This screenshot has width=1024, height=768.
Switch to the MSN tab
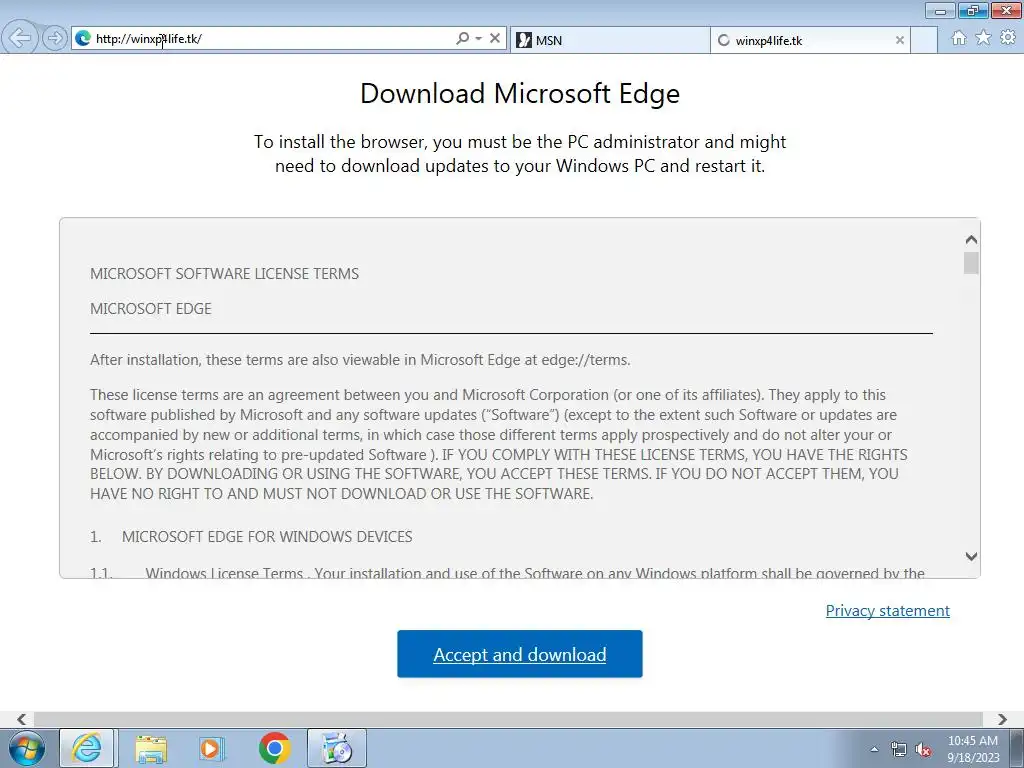coord(610,40)
